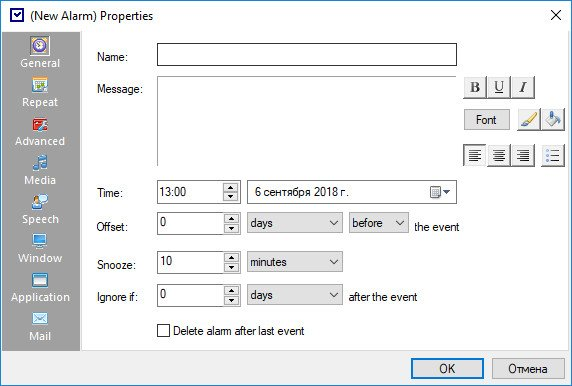
Task: Close the New Alarm Properties dialog
Action: coord(556,15)
